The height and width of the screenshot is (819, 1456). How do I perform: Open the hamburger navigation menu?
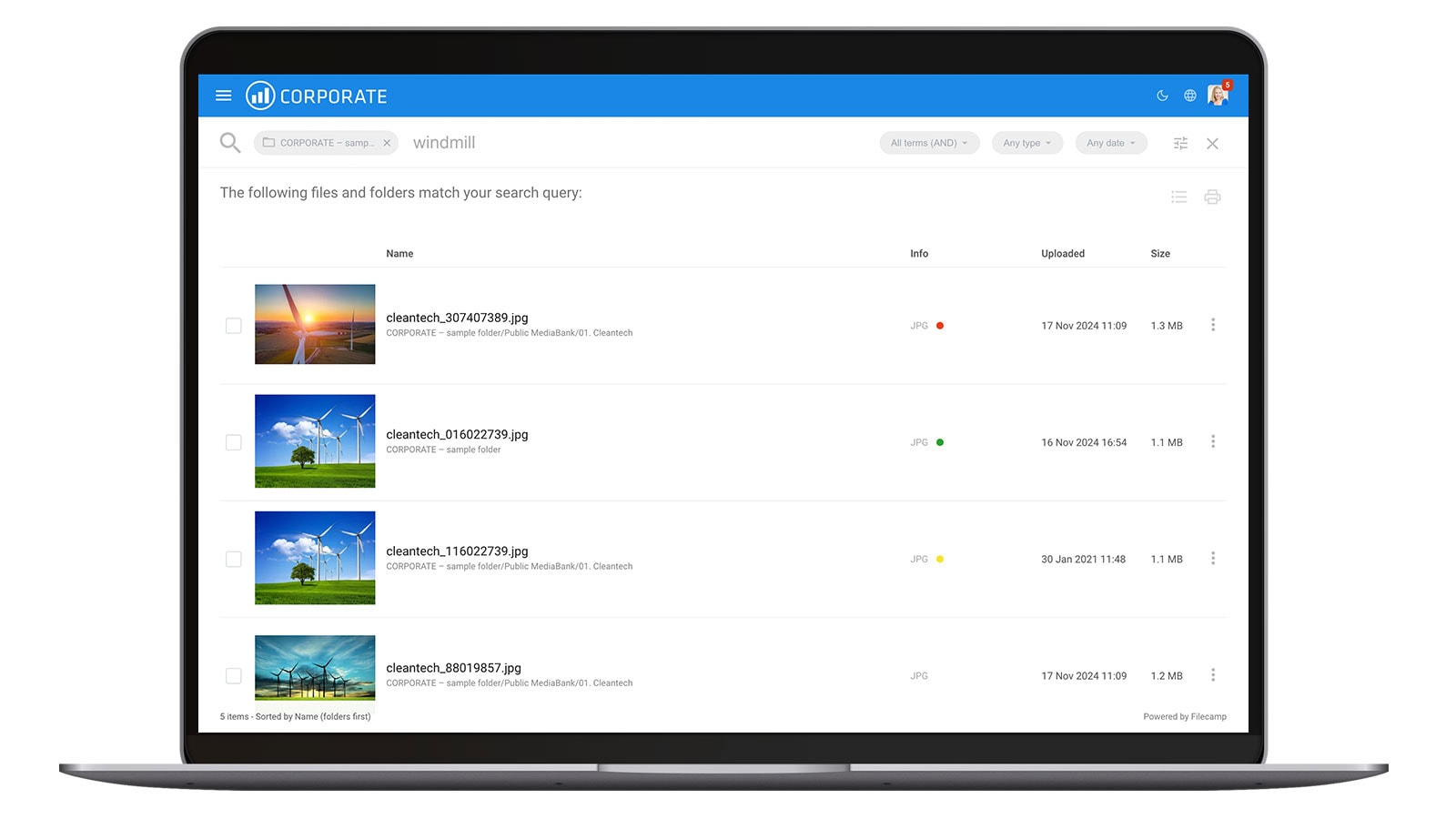pos(223,96)
